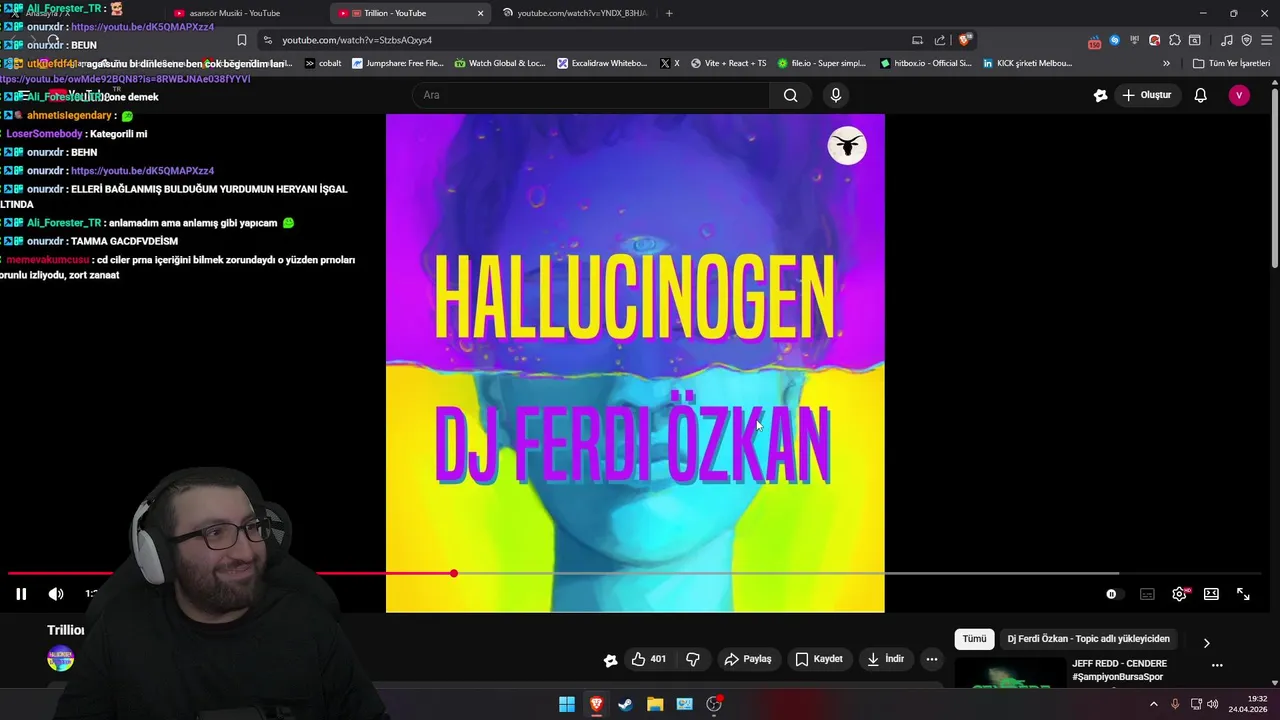Select the Tümü filter chip
This screenshot has height=720, width=1280.
tap(974, 639)
